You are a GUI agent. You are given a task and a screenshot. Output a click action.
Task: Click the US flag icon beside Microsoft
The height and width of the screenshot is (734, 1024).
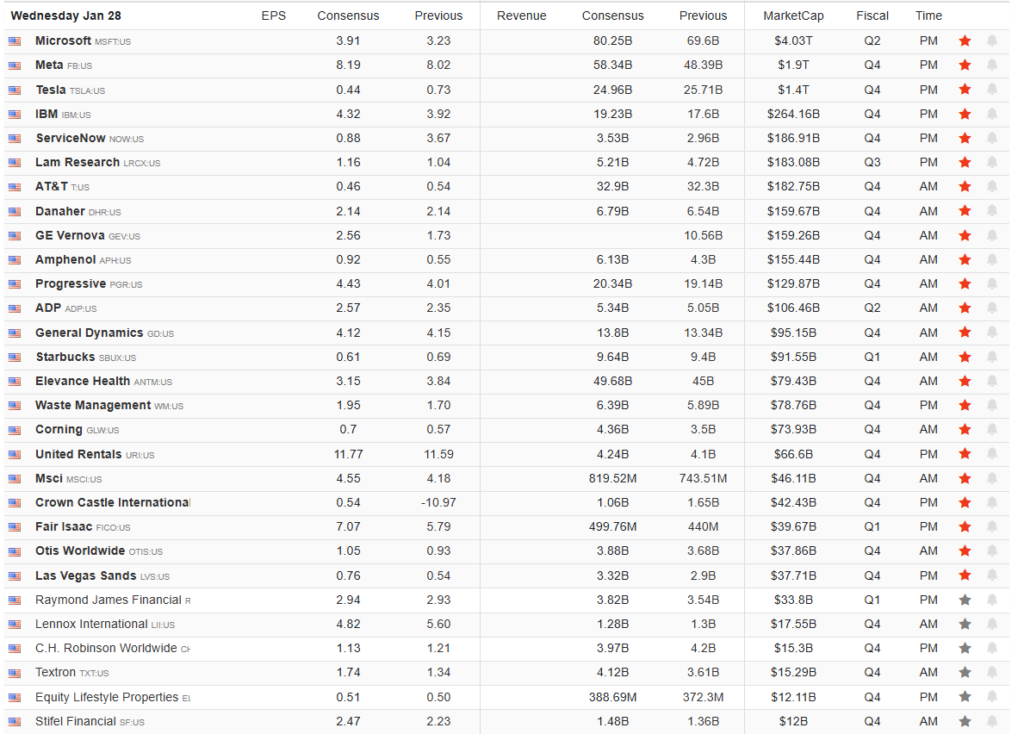[x=13, y=40]
